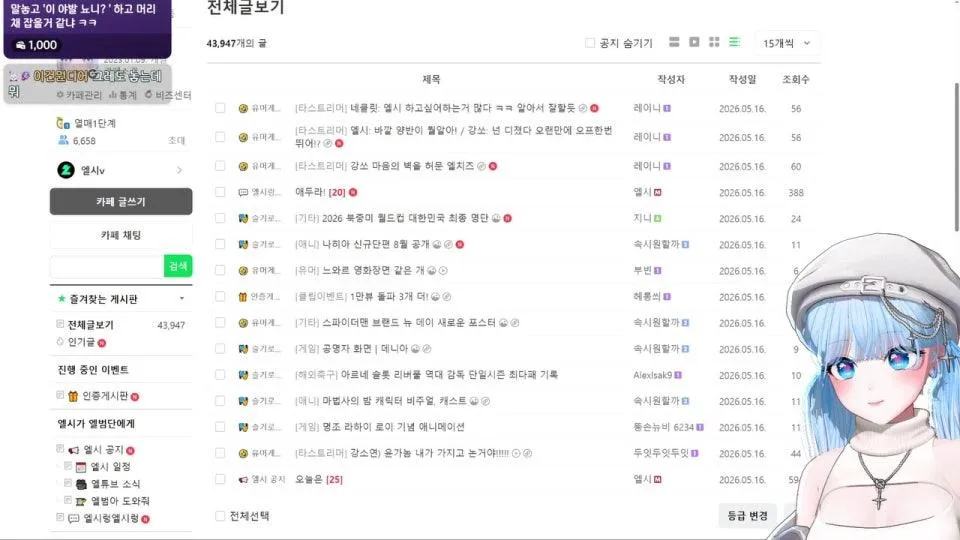Viewport: 960px width, 540px height.
Task: Check the box for 강쏘 마음의 벽을 허문 post
Action: pos(220,166)
